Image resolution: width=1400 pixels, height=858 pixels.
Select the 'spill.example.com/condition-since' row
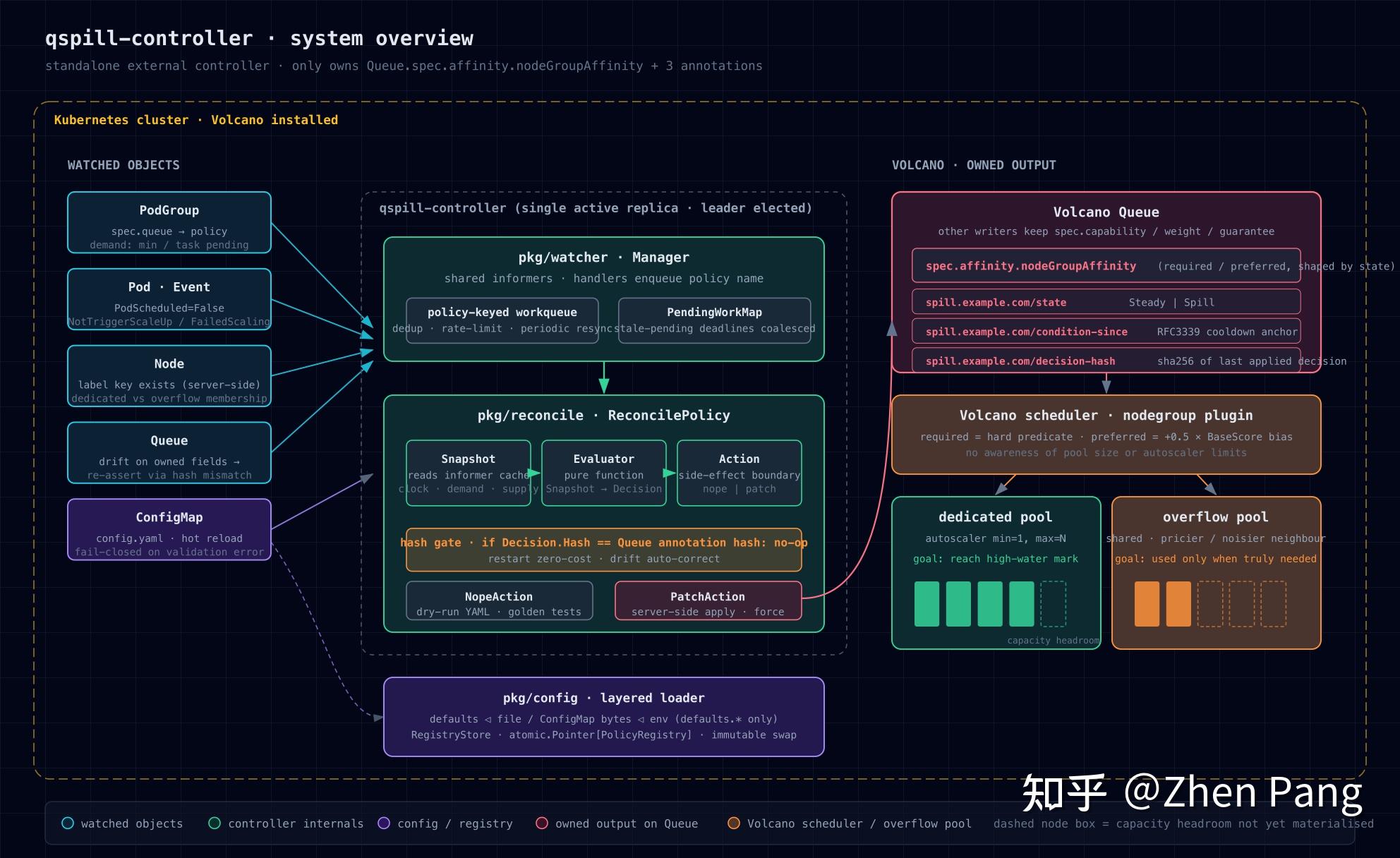point(1106,331)
